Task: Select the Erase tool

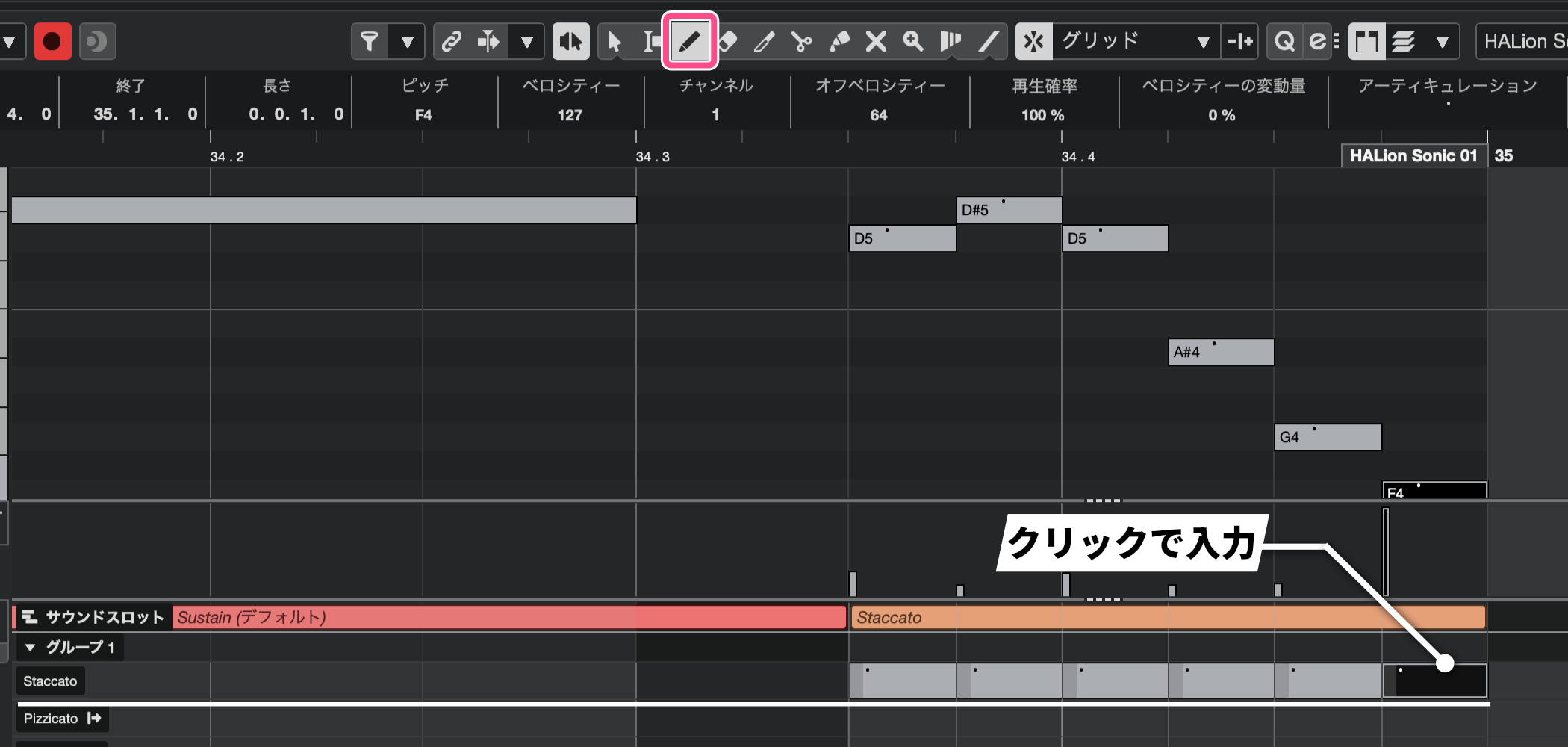Action: tap(727, 41)
